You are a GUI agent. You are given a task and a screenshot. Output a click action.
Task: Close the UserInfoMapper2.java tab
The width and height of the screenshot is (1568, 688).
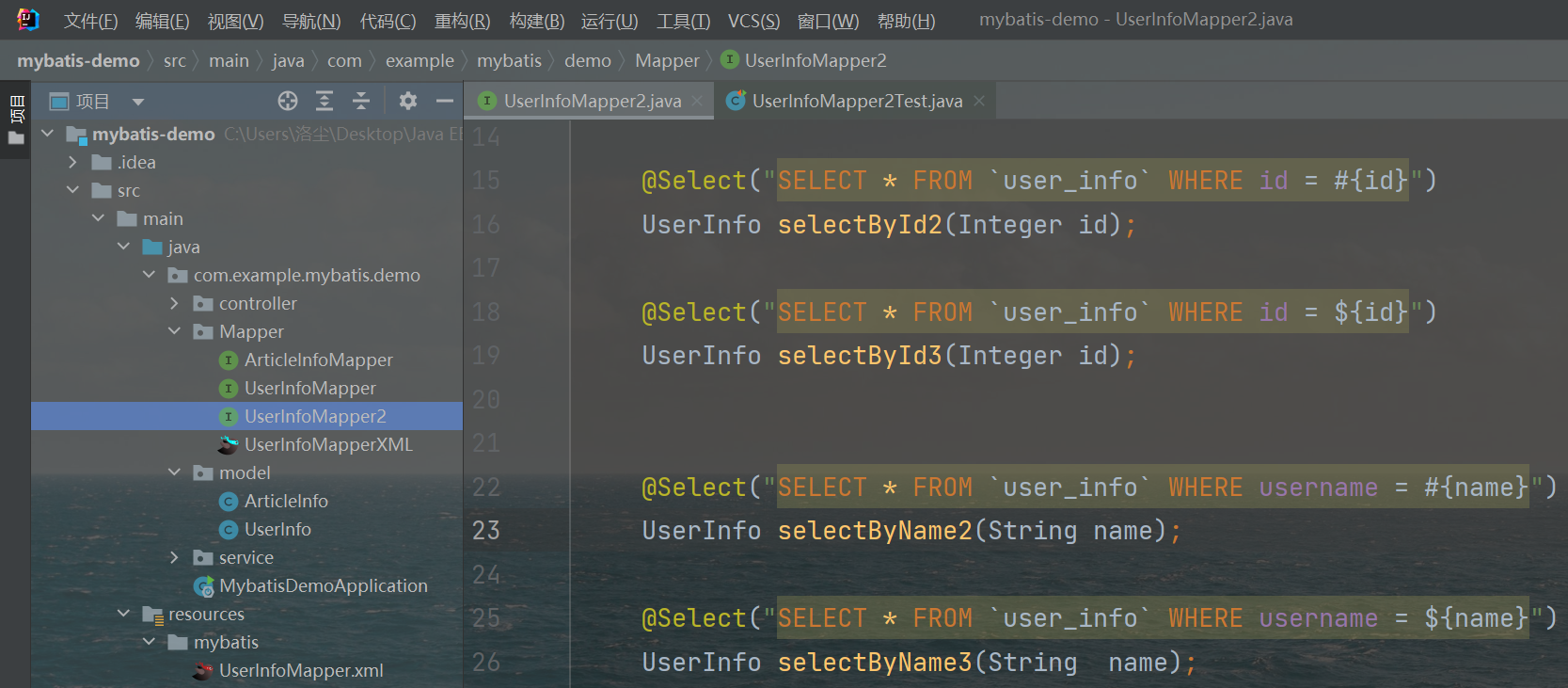(x=697, y=101)
